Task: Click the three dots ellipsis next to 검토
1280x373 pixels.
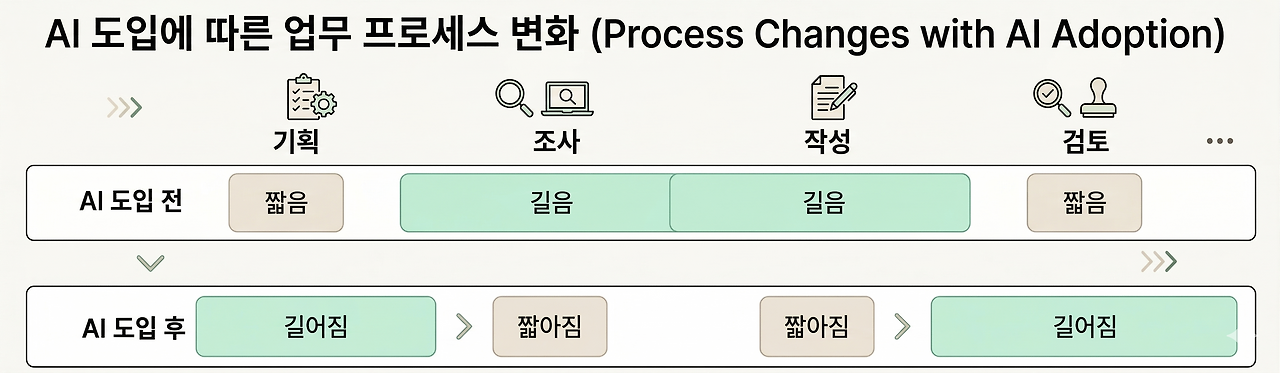Action: (1220, 142)
